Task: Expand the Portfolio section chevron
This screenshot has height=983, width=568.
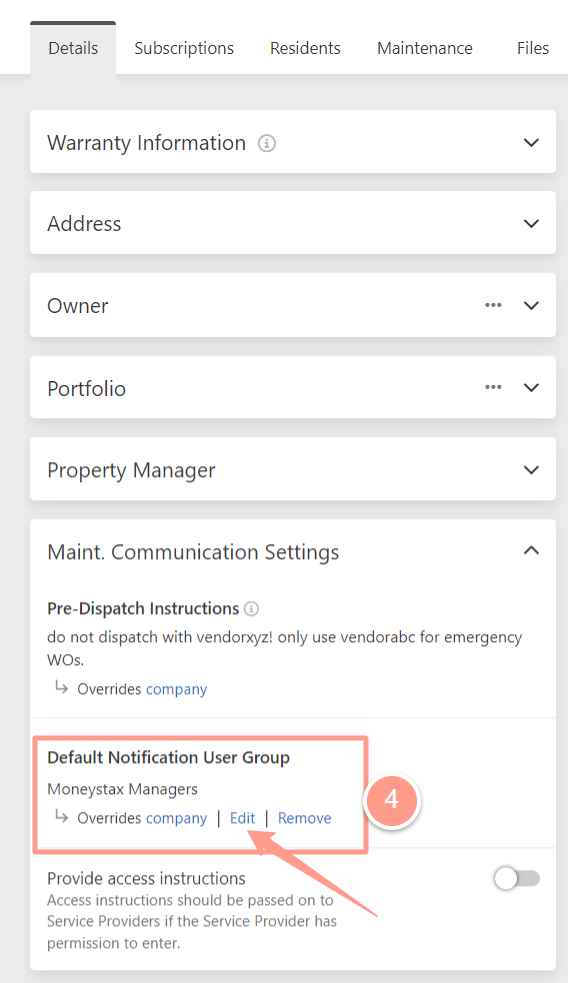Action: tap(531, 387)
